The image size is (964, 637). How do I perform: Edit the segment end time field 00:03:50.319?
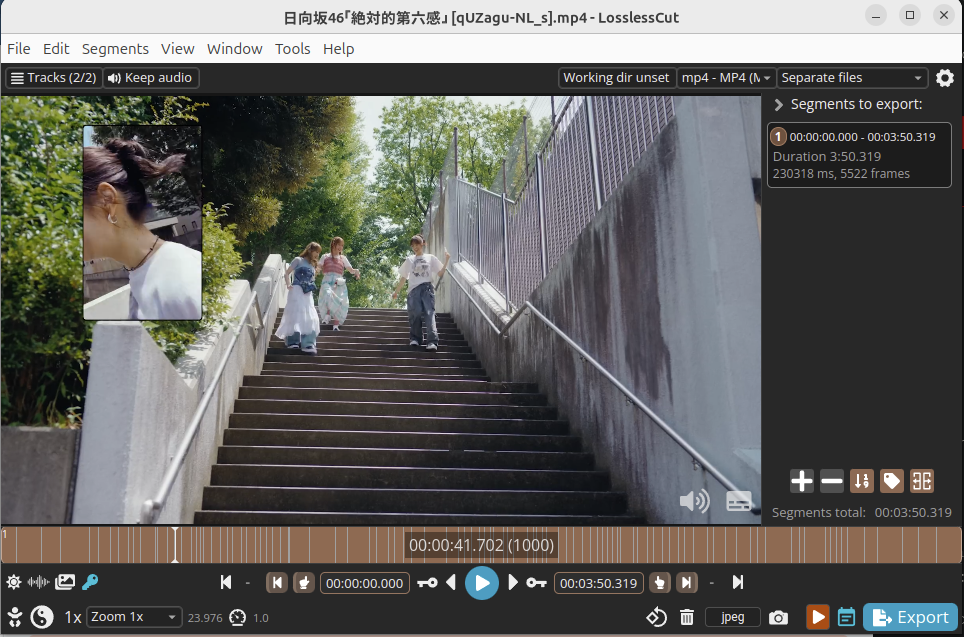pyautogui.click(x=598, y=583)
